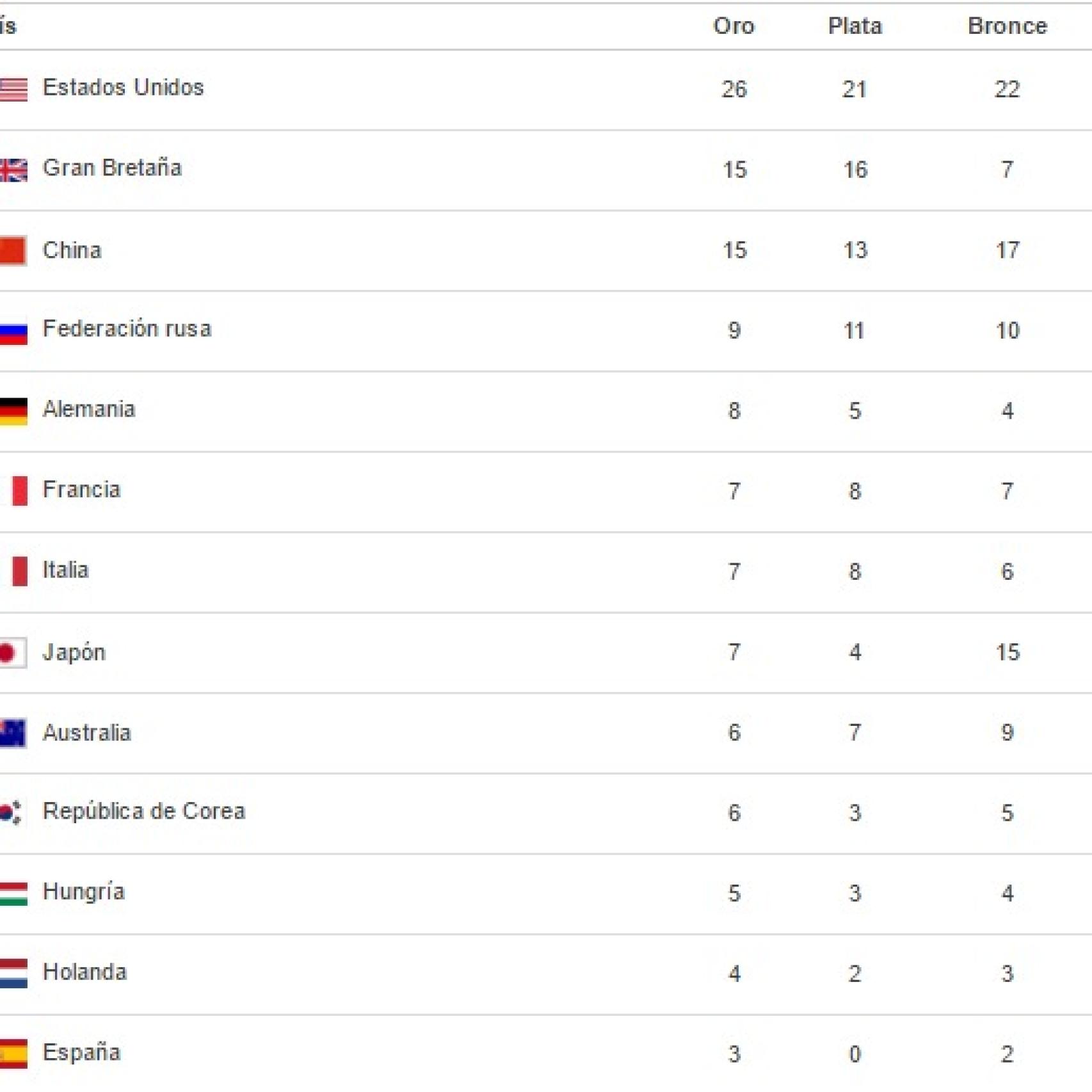Image resolution: width=1092 pixels, height=1092 pixels.
Task: Click the Japan flag icon
Action: [12, 653]
